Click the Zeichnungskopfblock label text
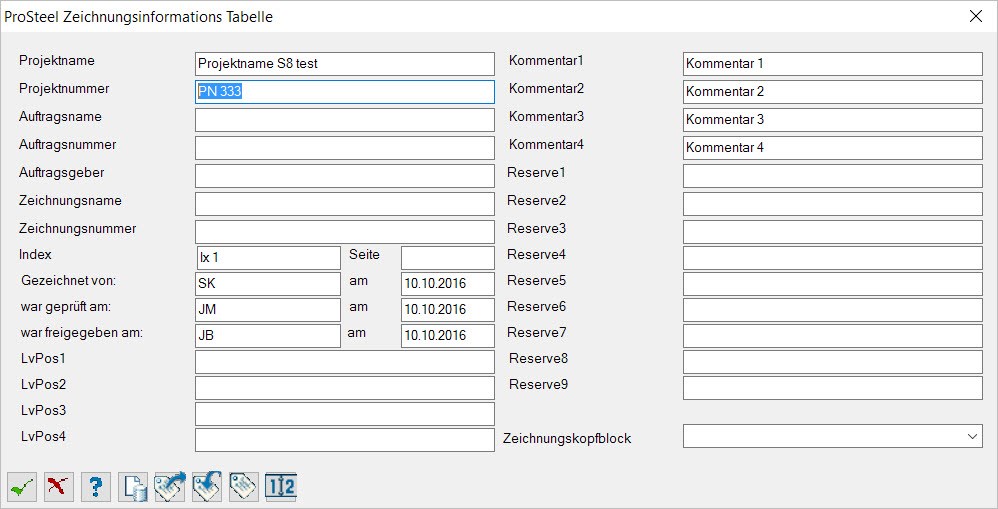The height and width of the screenshot is (509, 998). click(567, 438)
